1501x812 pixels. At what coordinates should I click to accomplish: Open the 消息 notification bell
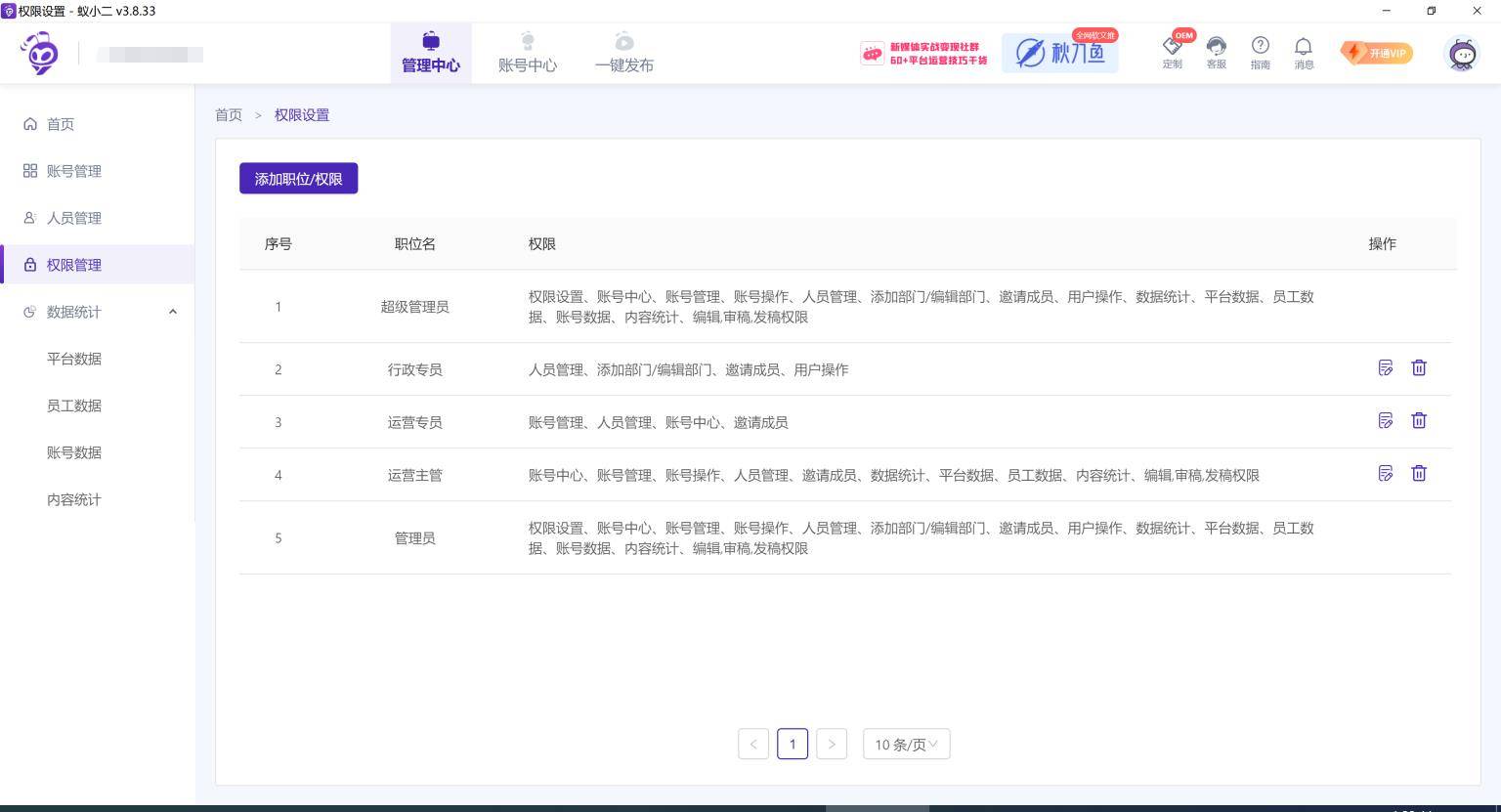coord(1304,53)
